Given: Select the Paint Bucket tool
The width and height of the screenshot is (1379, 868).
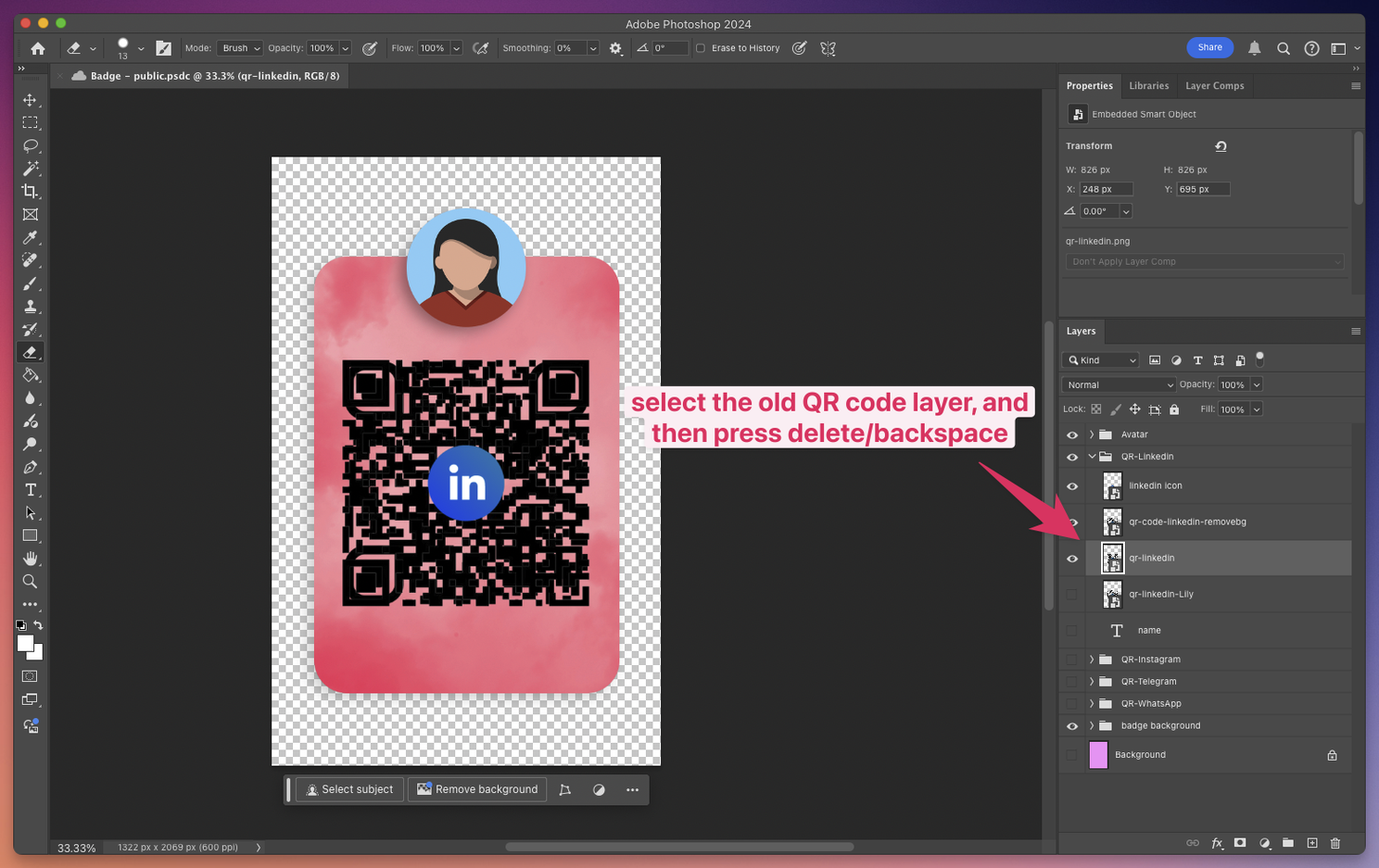Looking at the screenshot, I should 31,375.
